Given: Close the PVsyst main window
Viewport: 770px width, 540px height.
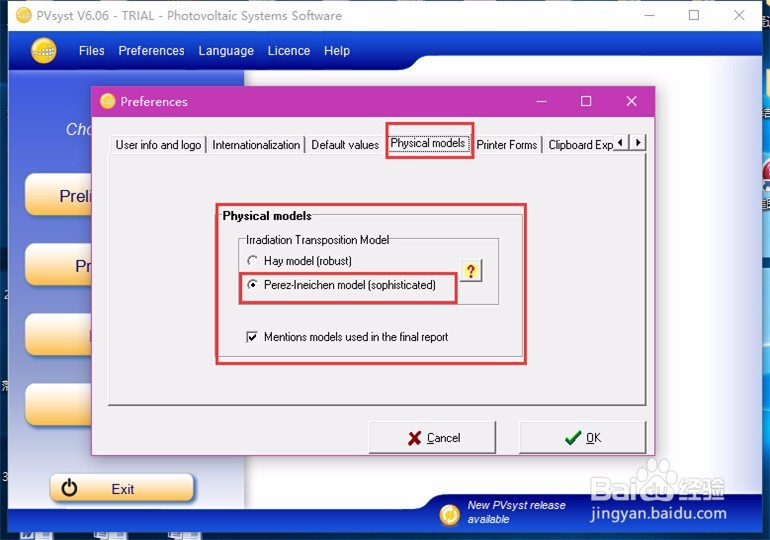Looking at the screenshot, I should click(x=739, y=15).
